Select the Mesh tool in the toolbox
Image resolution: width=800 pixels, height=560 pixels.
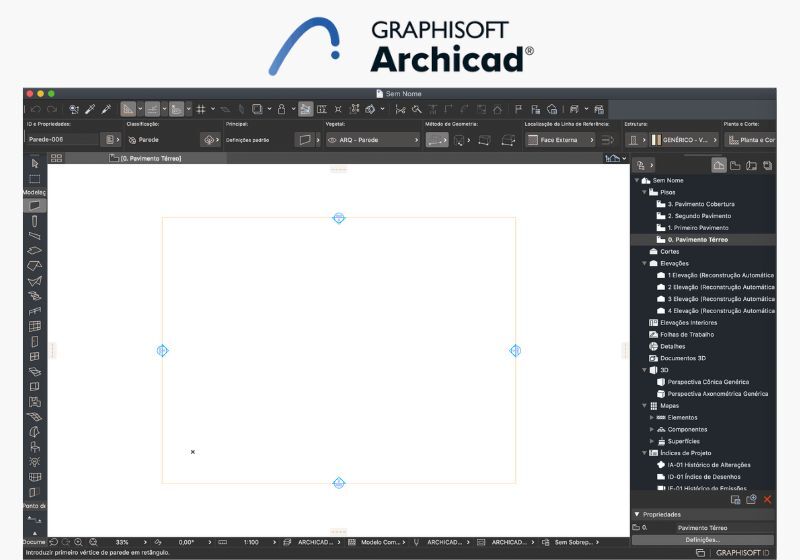click(x=35, y=417)
